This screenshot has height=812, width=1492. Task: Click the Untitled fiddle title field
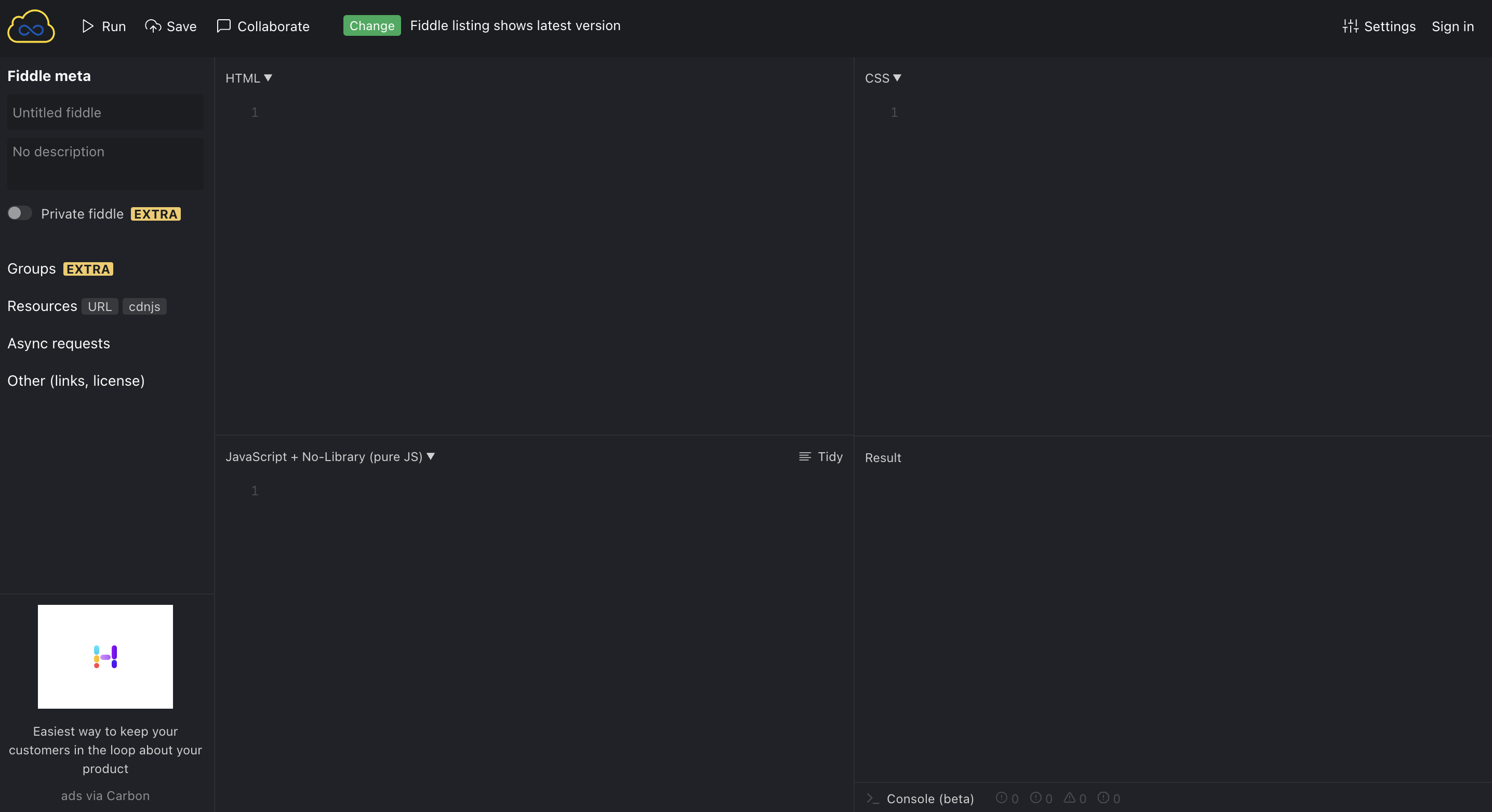[105, 112]
